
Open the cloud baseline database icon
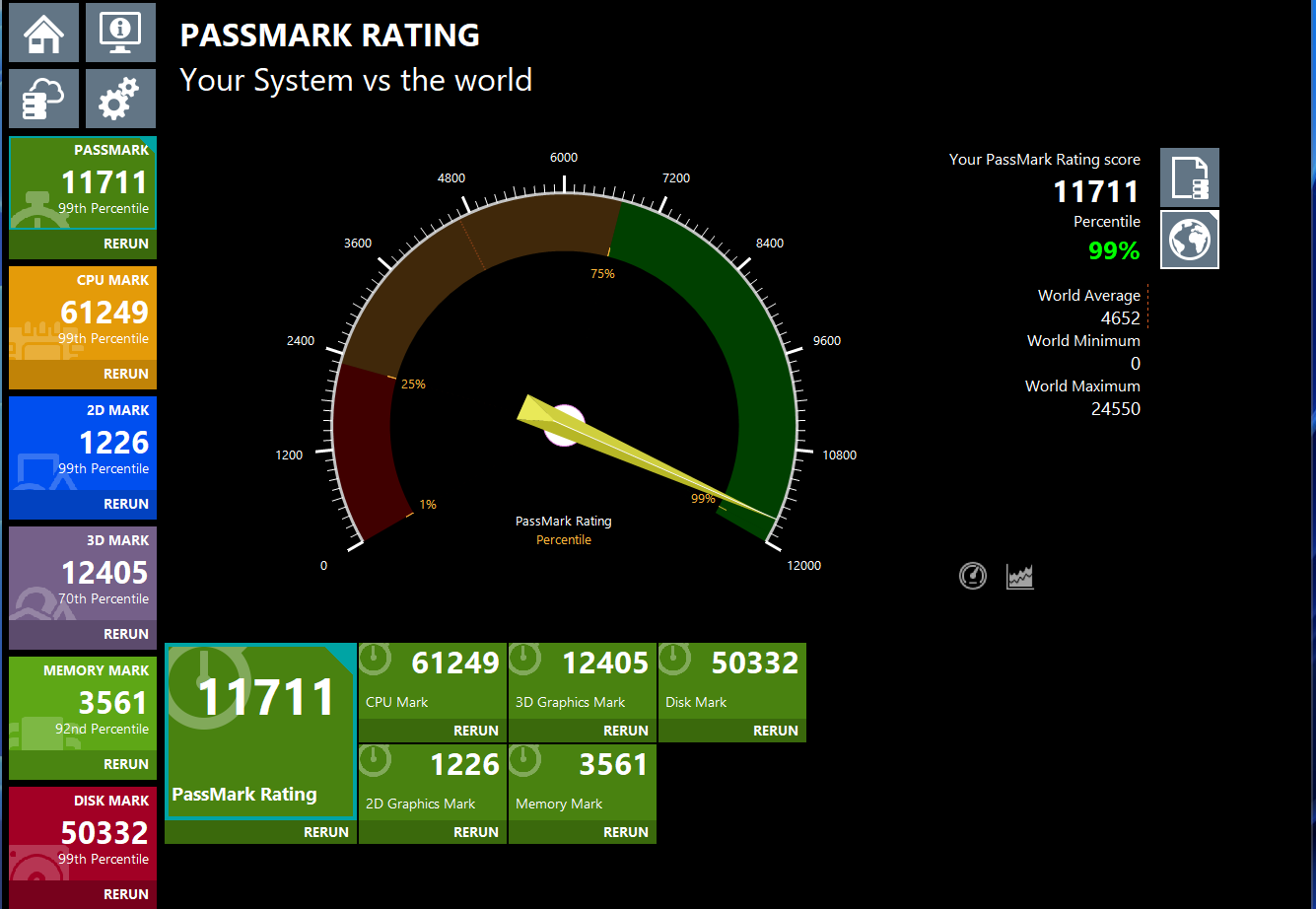pos(44,99)
